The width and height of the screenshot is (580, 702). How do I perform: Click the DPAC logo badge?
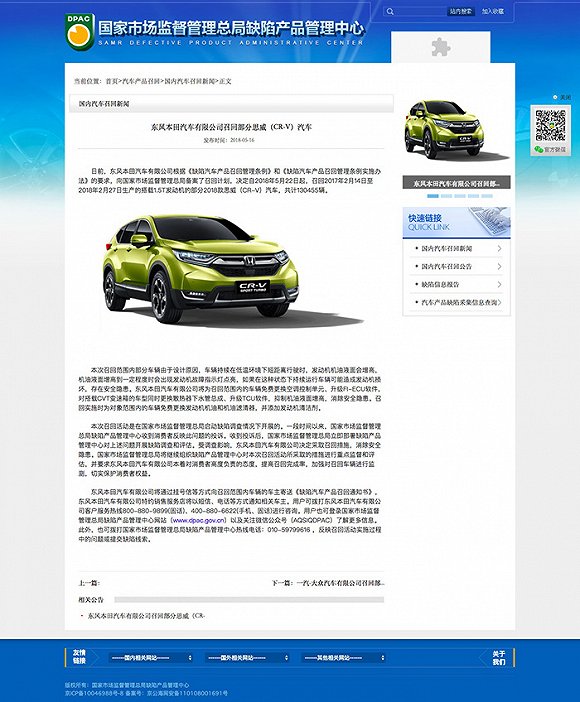pyautogui.click(x=79, y=31)
